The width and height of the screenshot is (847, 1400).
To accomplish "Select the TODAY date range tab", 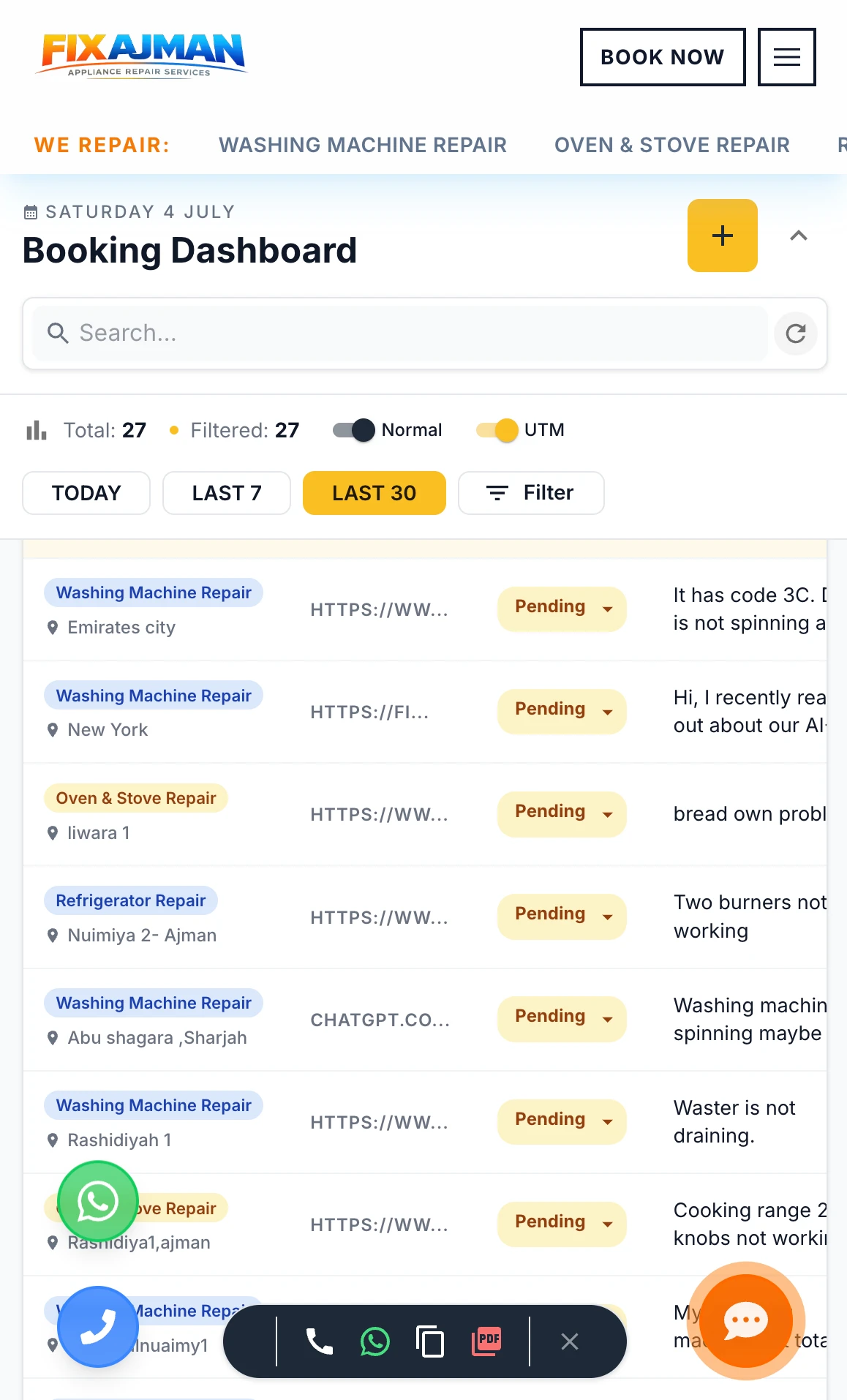I will pos(86,493).
